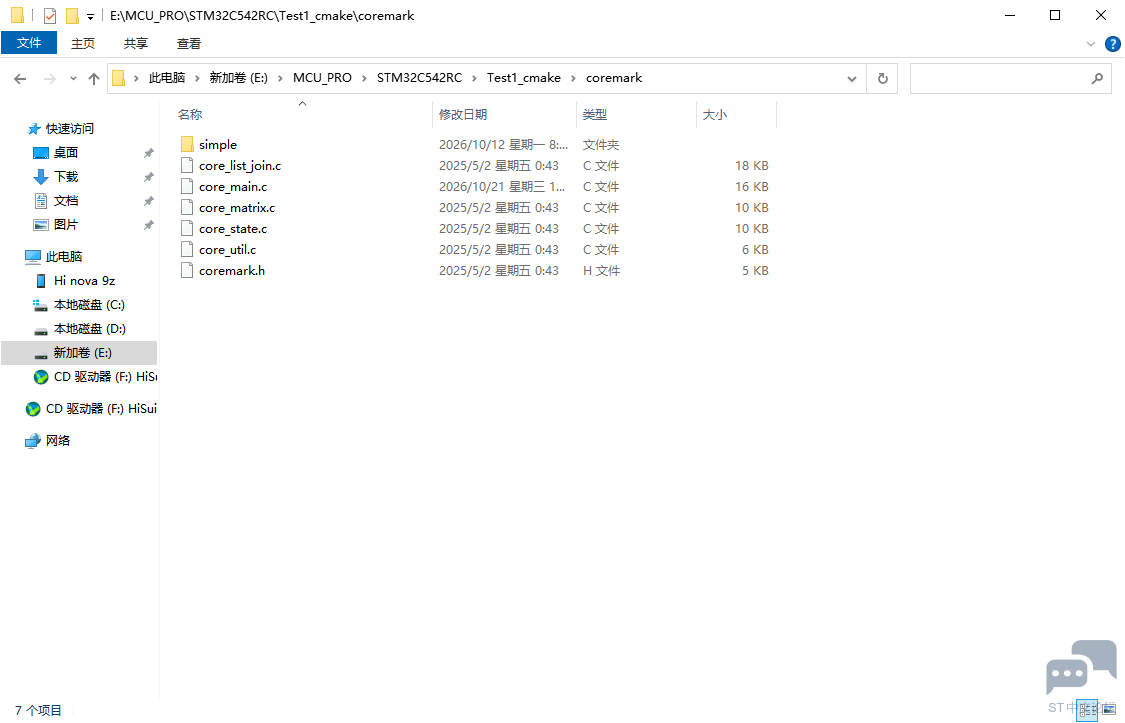Click the 网络 network icon in the sidebar
This screenshot has width=1125, height=723.
click(33, 440)
